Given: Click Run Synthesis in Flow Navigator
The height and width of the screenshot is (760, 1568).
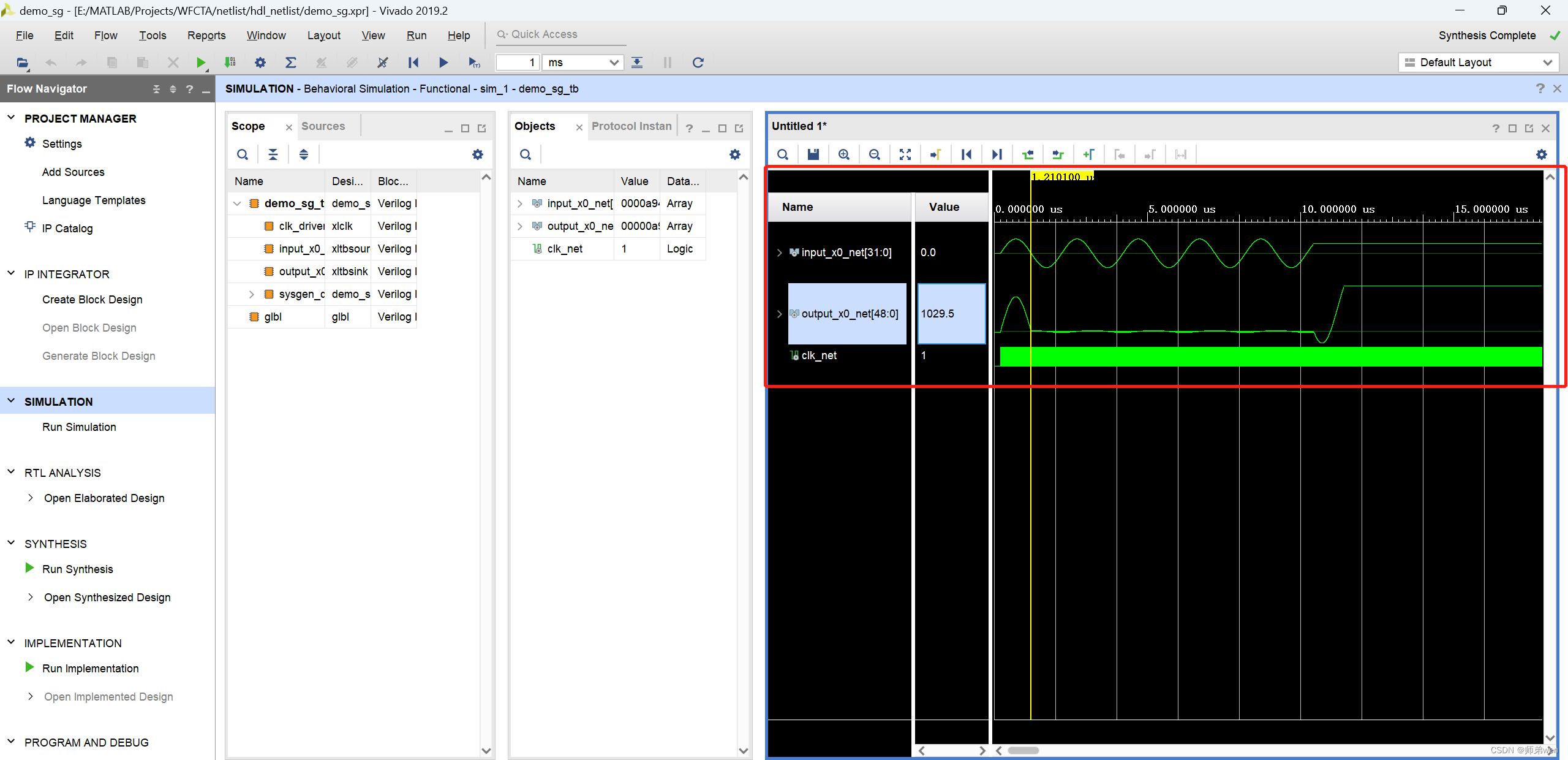Looking at the screenshot, I should pyautogui.click(x=77, y=569).
